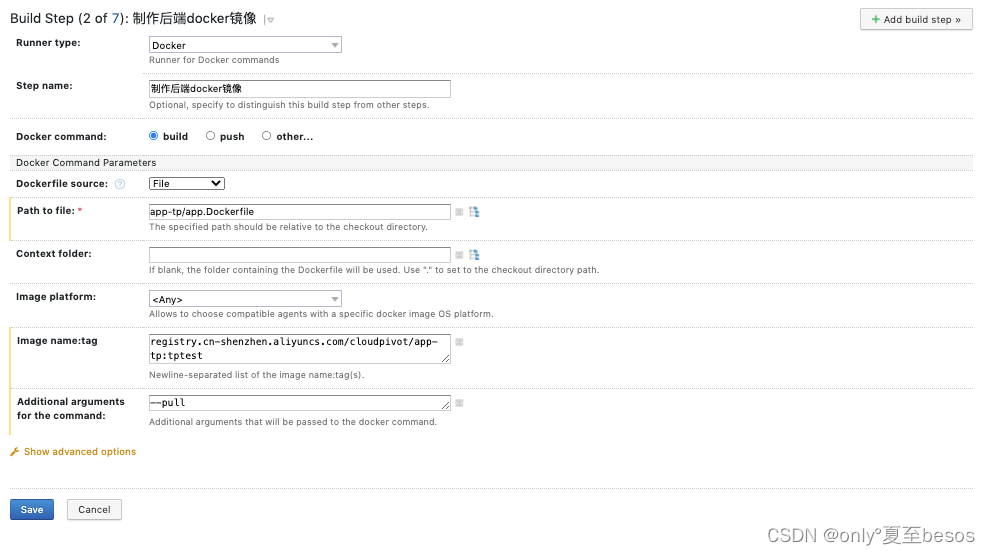Click the Additional arguments --pull field
990x555 pixels.
299,403
